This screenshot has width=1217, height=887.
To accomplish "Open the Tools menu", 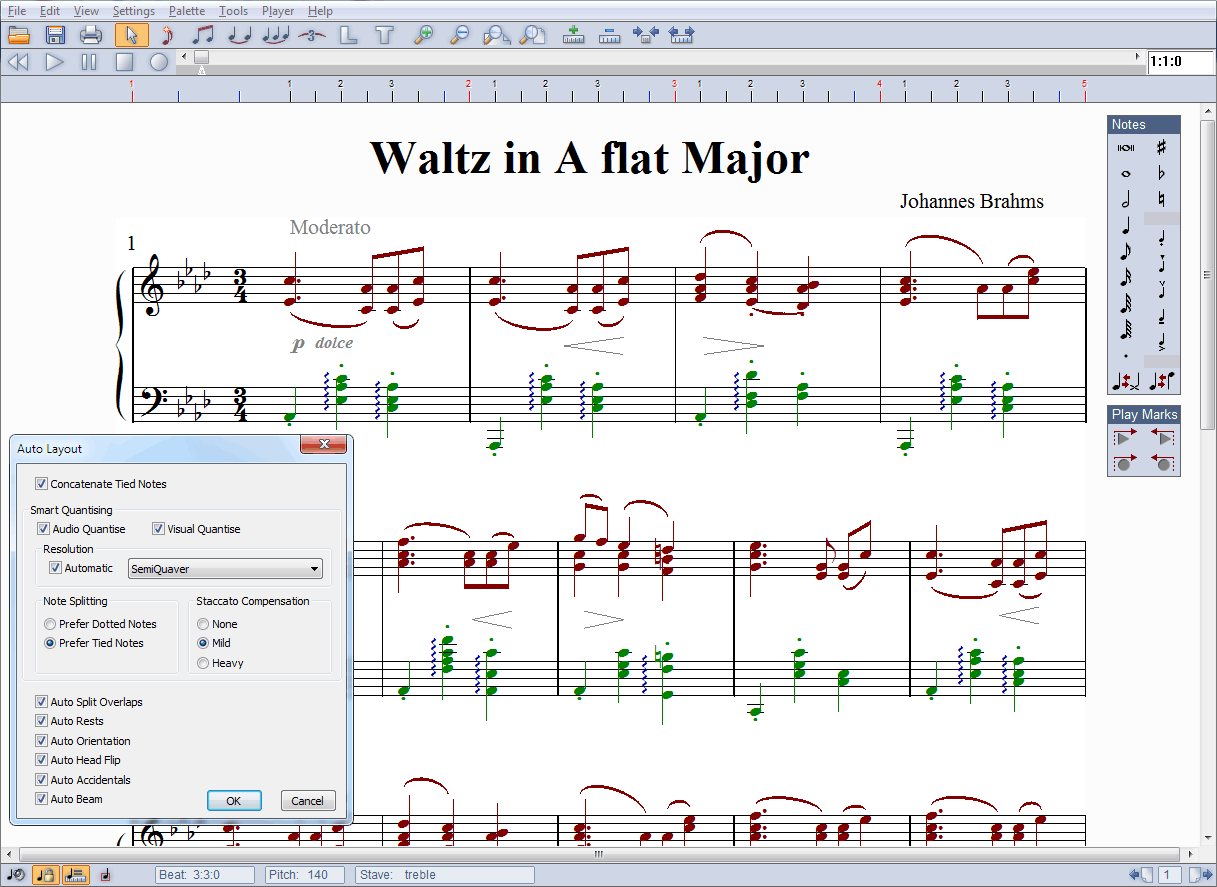I will pyautogui.click(x=234, y=11).
